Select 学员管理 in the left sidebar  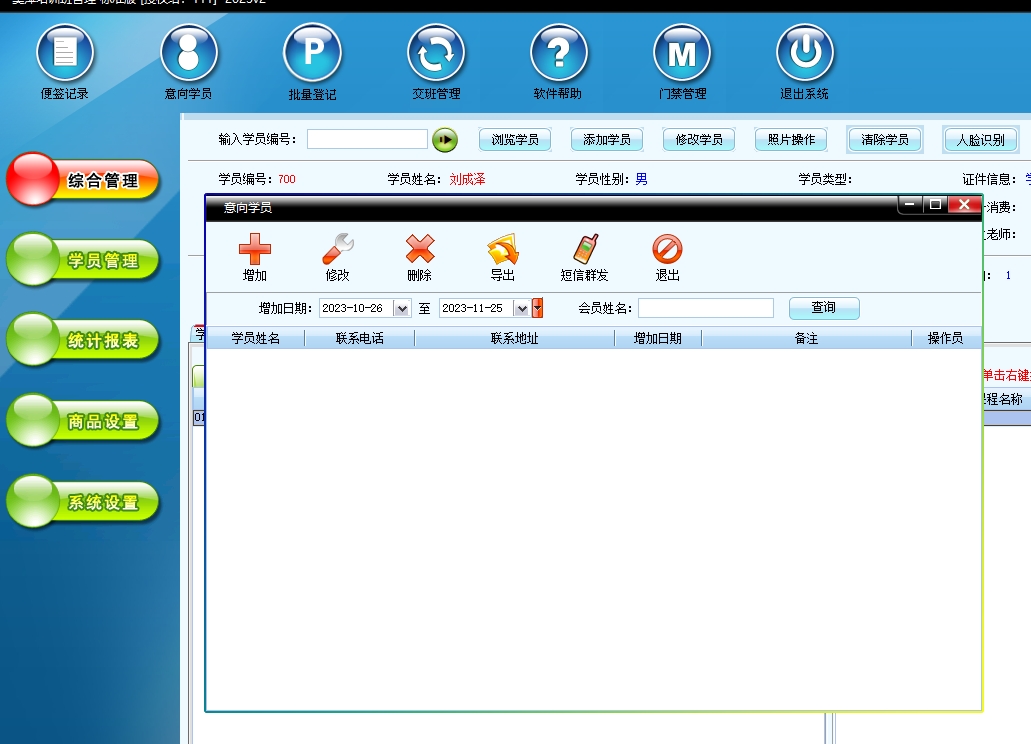[x=84, y=261]
